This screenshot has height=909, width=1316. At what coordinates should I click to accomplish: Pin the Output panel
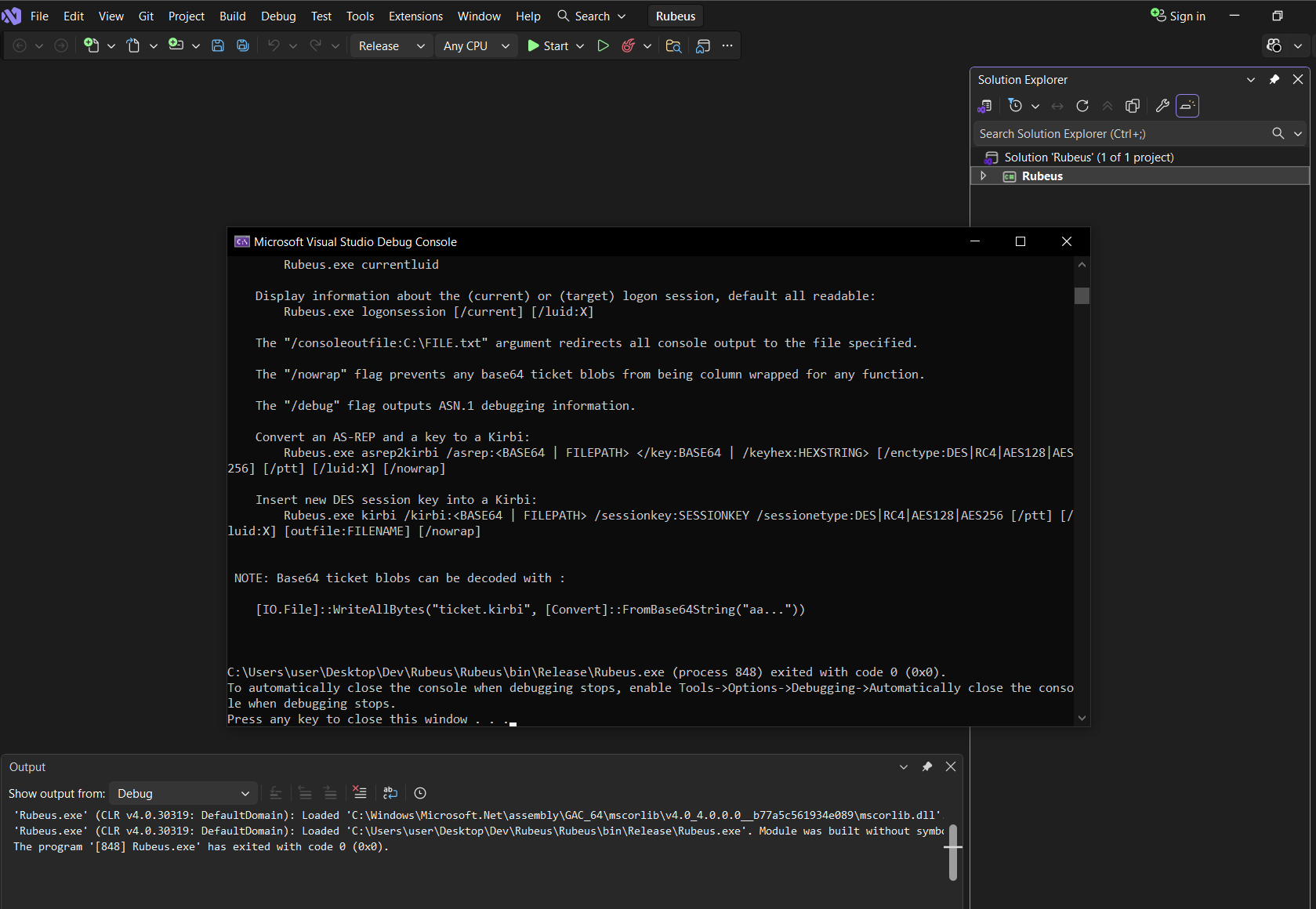point(926,766)
